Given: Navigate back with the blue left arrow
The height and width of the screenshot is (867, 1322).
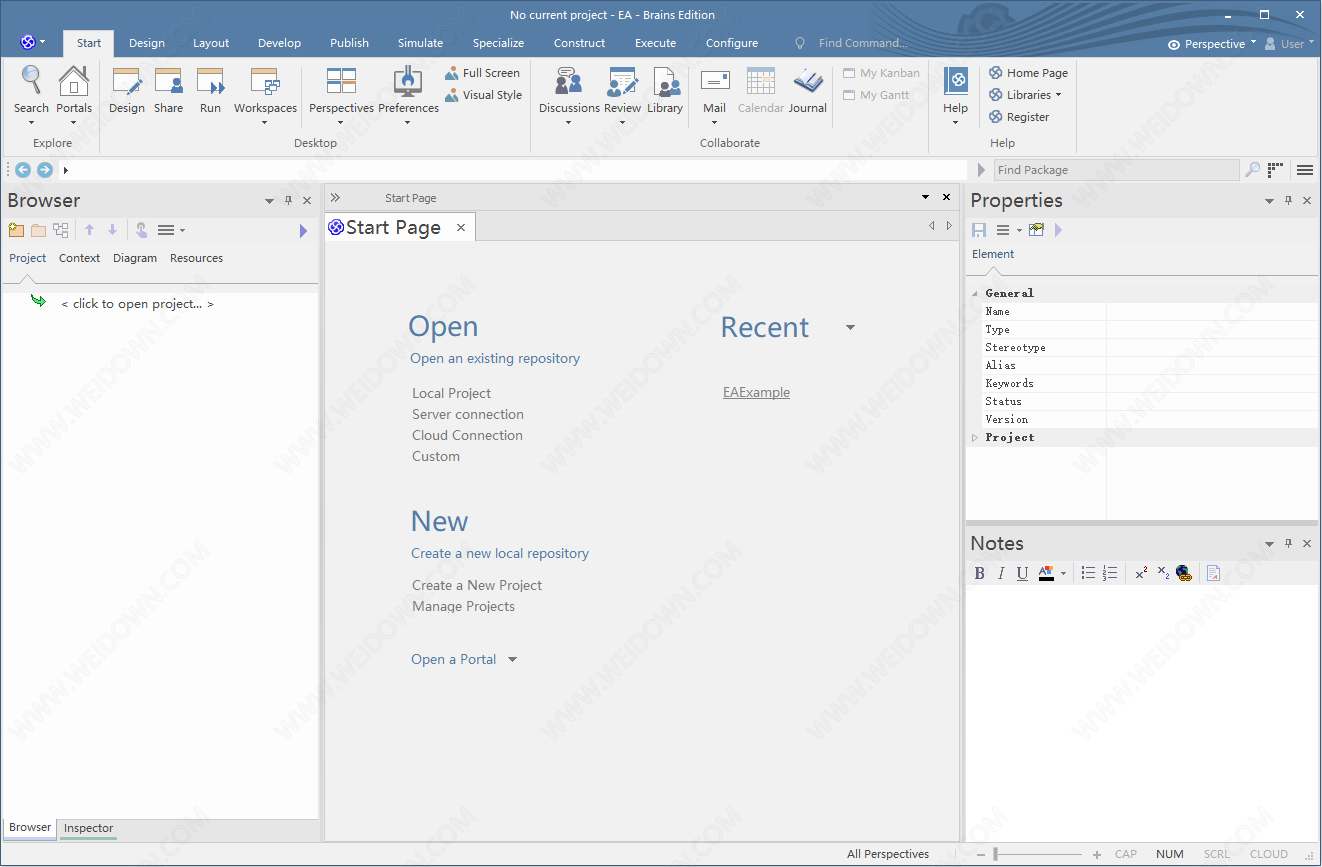Looking at the screenshot, I should (23, 170).
